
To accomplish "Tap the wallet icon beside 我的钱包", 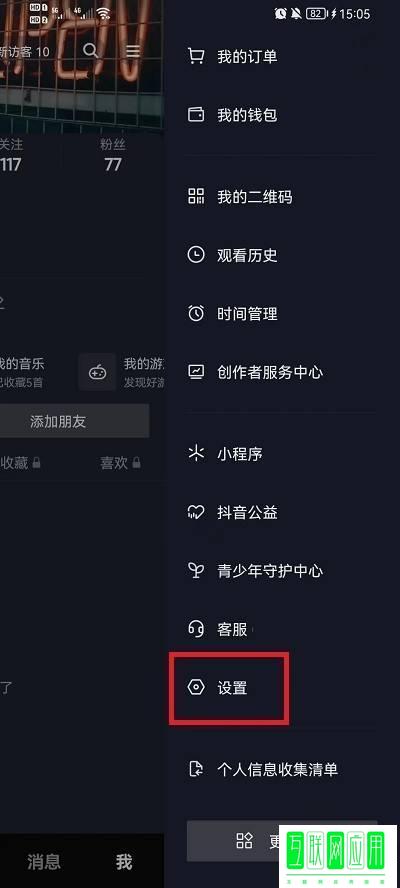I will click(x=195, y=115).
